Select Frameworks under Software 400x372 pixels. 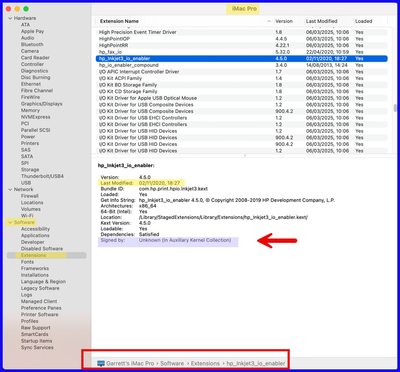click(x=35, y=269)
